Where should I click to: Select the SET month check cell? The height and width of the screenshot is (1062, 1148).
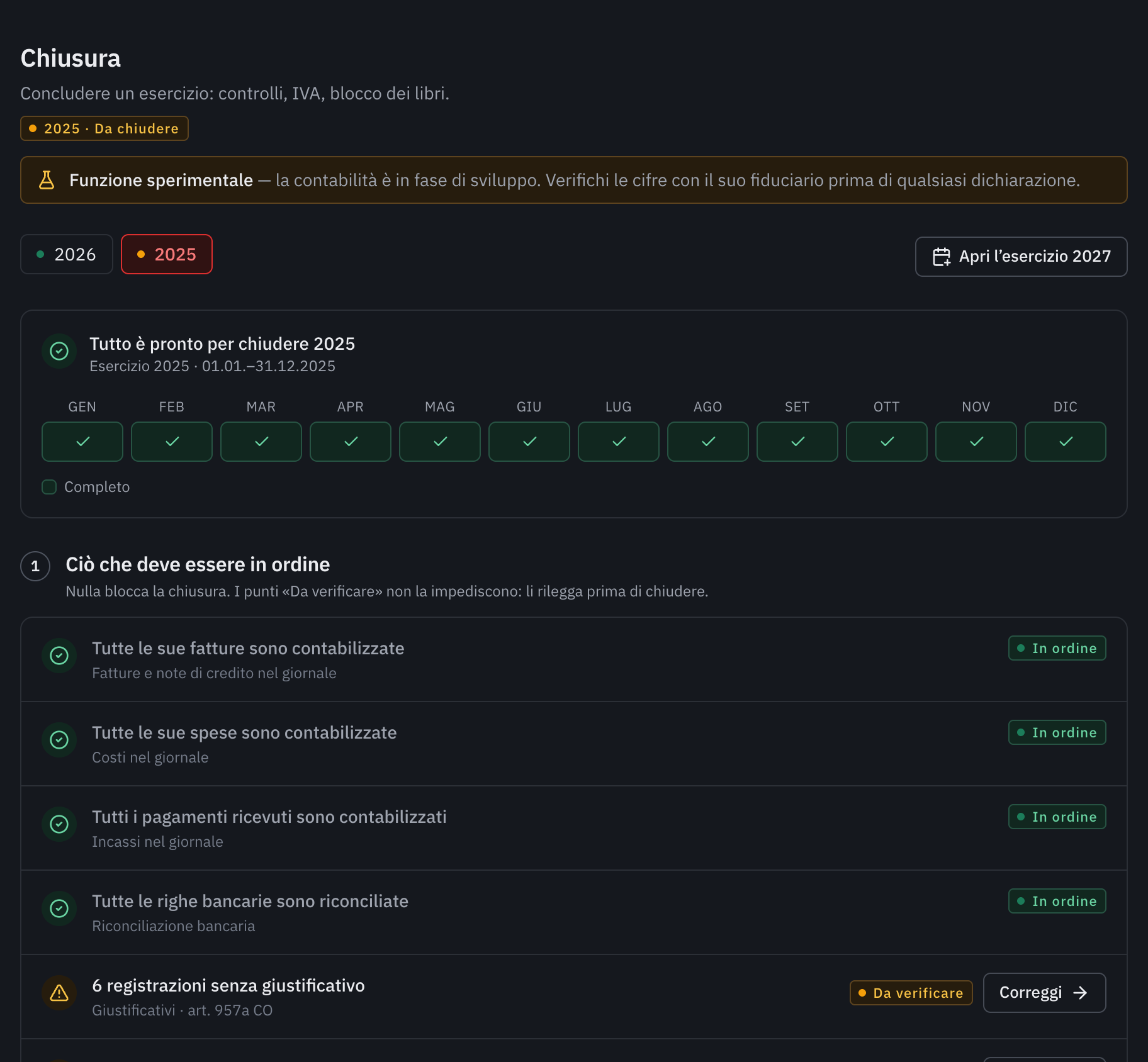tap(797, 442)
